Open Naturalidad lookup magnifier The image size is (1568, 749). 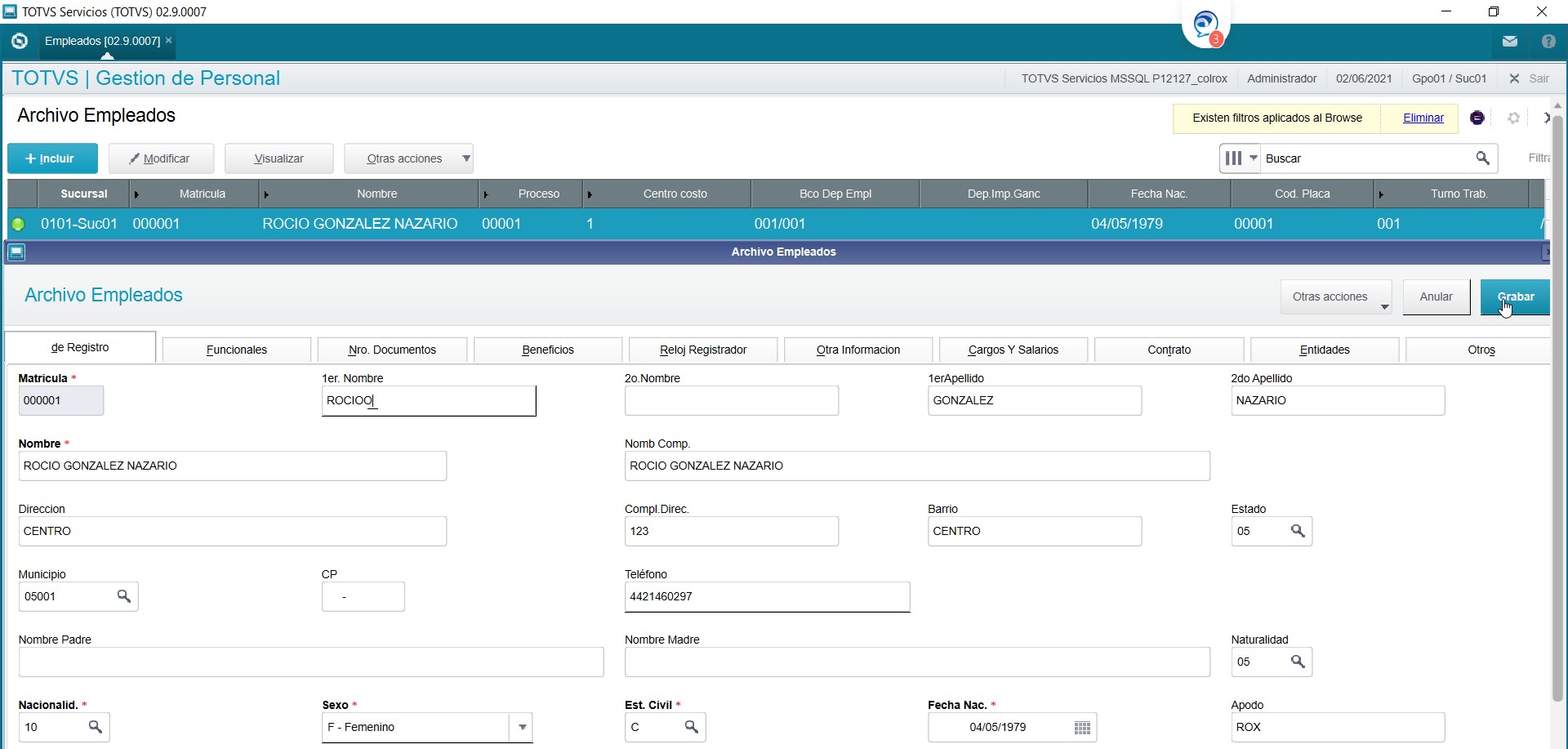pos(1298,662)
